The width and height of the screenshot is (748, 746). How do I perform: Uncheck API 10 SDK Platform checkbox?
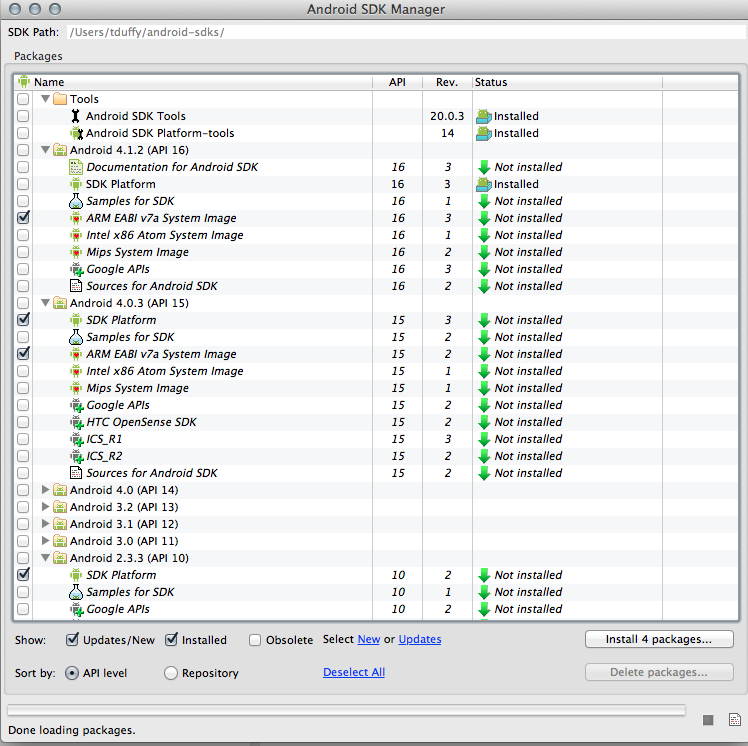23,575
